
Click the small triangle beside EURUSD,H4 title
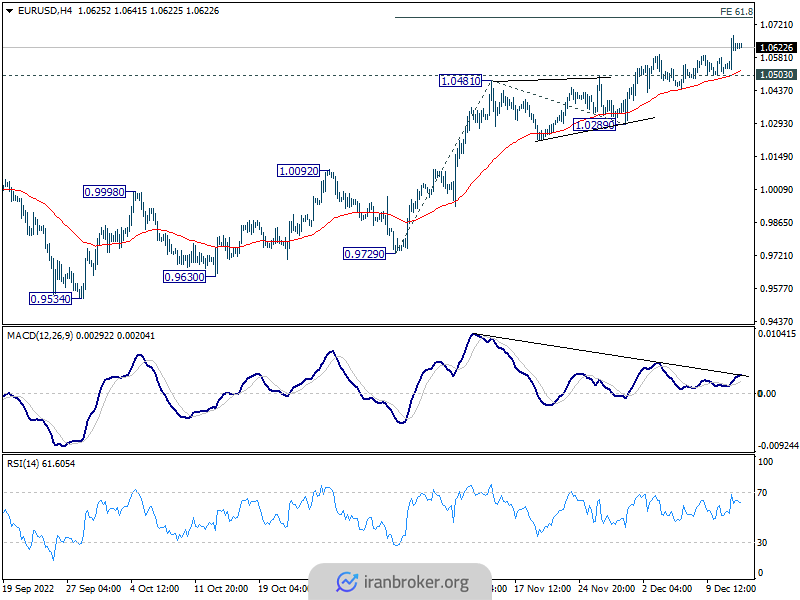click(9, 11)
